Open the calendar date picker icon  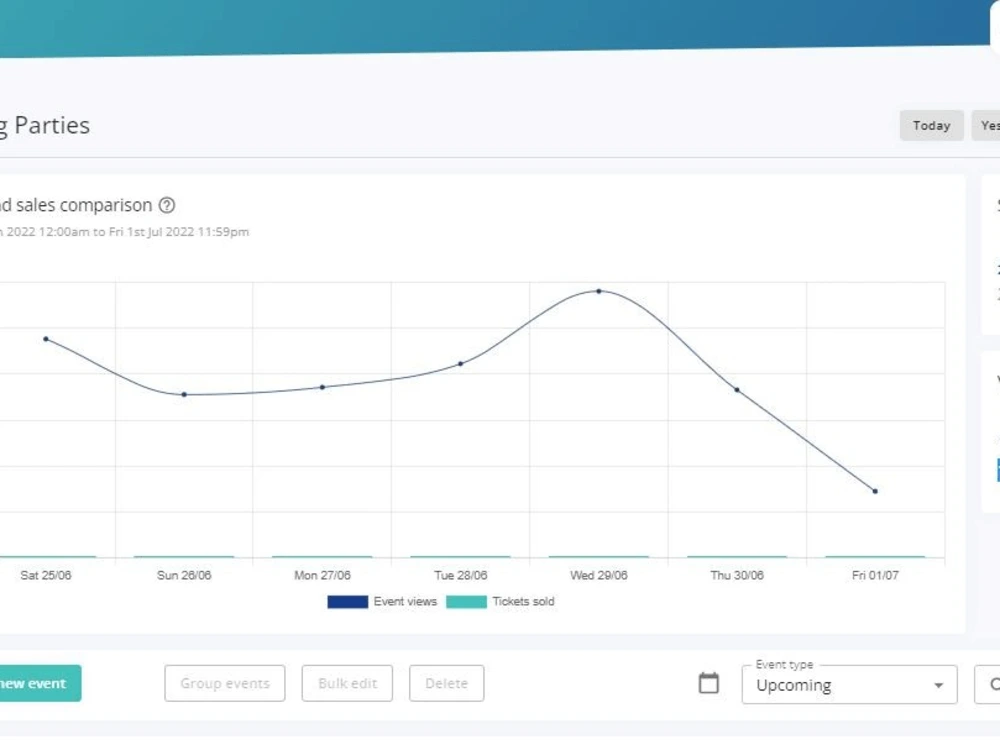tap(709, 683)
